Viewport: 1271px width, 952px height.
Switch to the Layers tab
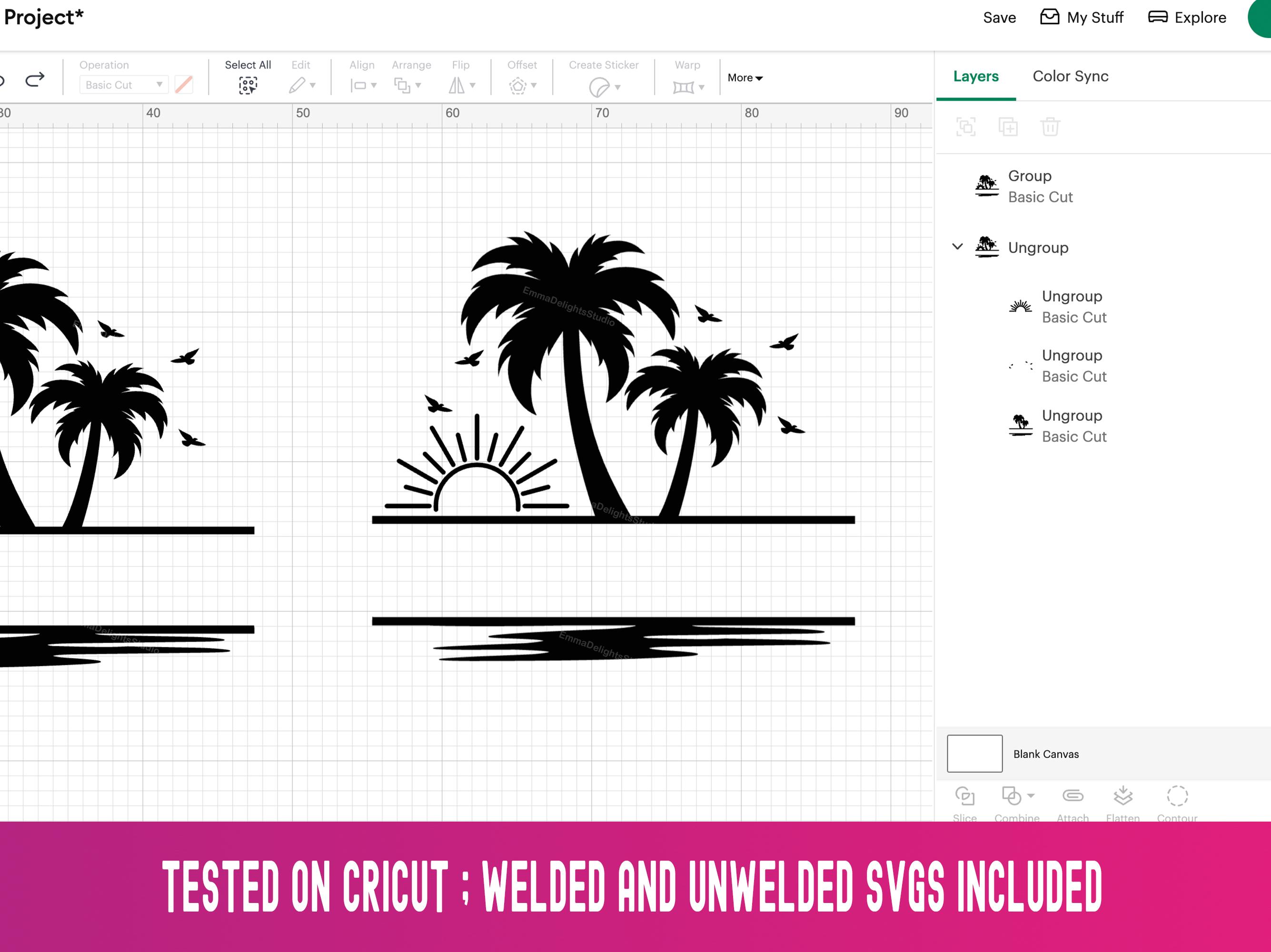(976, 77)
